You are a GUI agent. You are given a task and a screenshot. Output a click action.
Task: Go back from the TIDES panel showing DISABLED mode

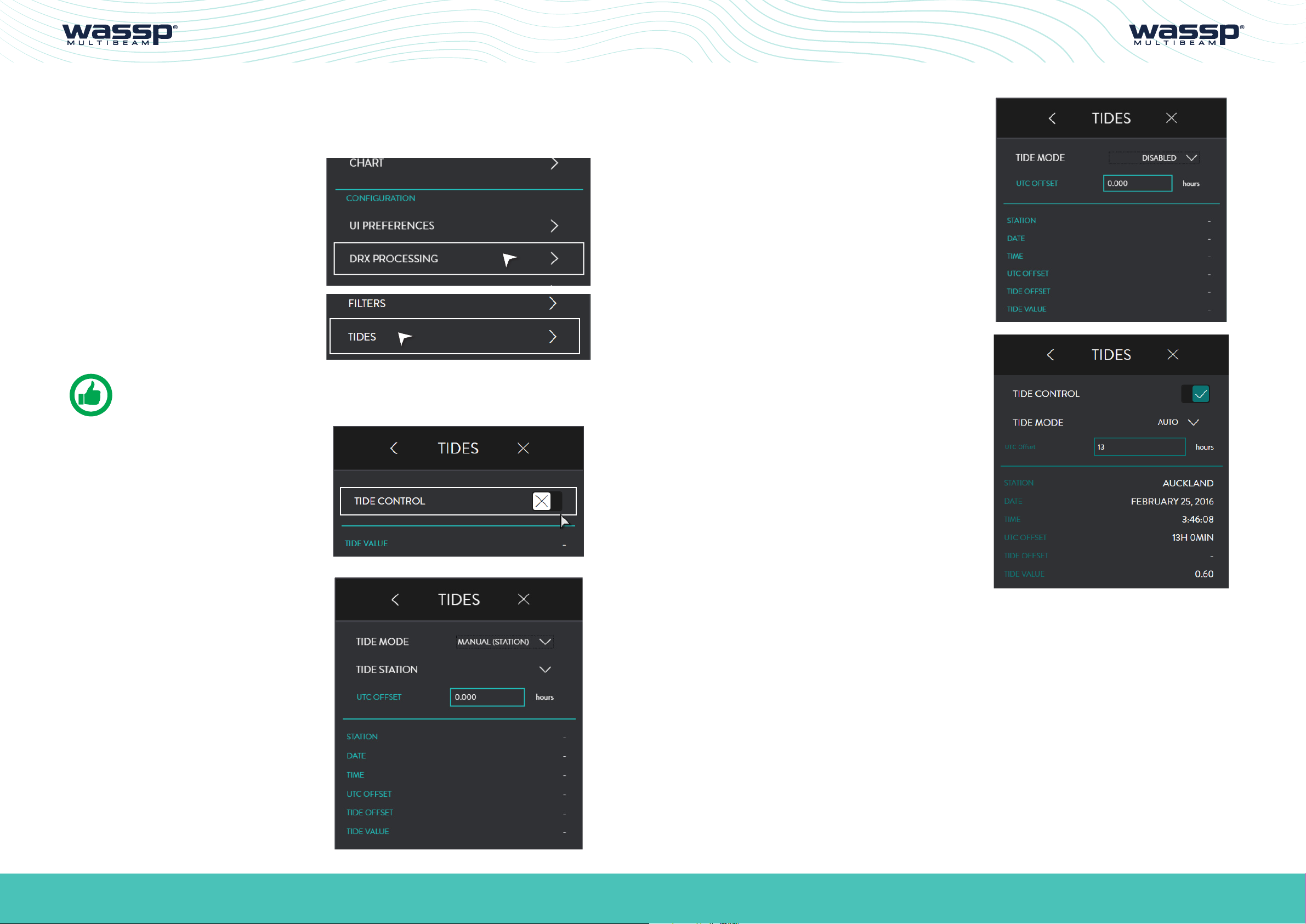[1052, 118]
